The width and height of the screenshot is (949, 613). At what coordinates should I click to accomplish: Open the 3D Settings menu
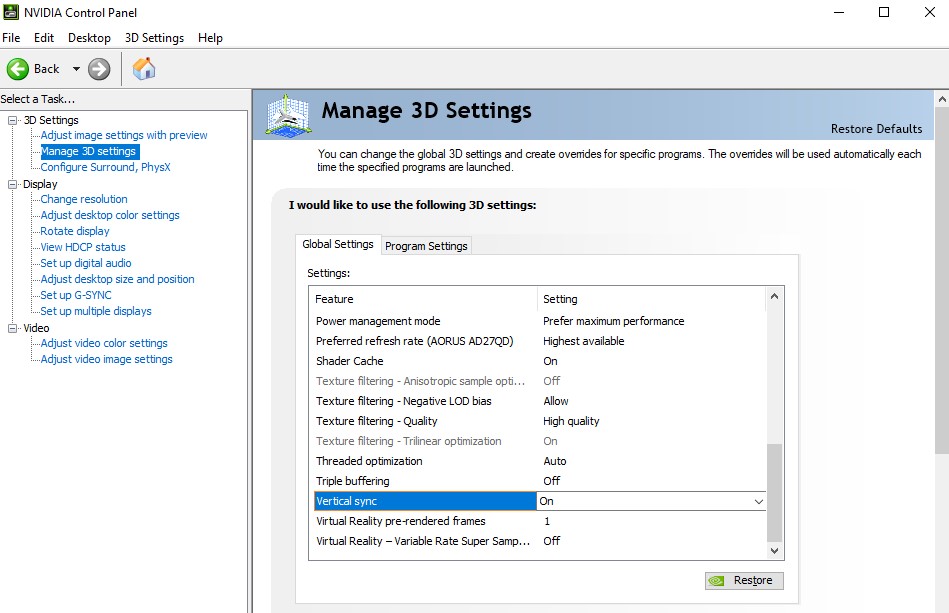pos(154,38)
